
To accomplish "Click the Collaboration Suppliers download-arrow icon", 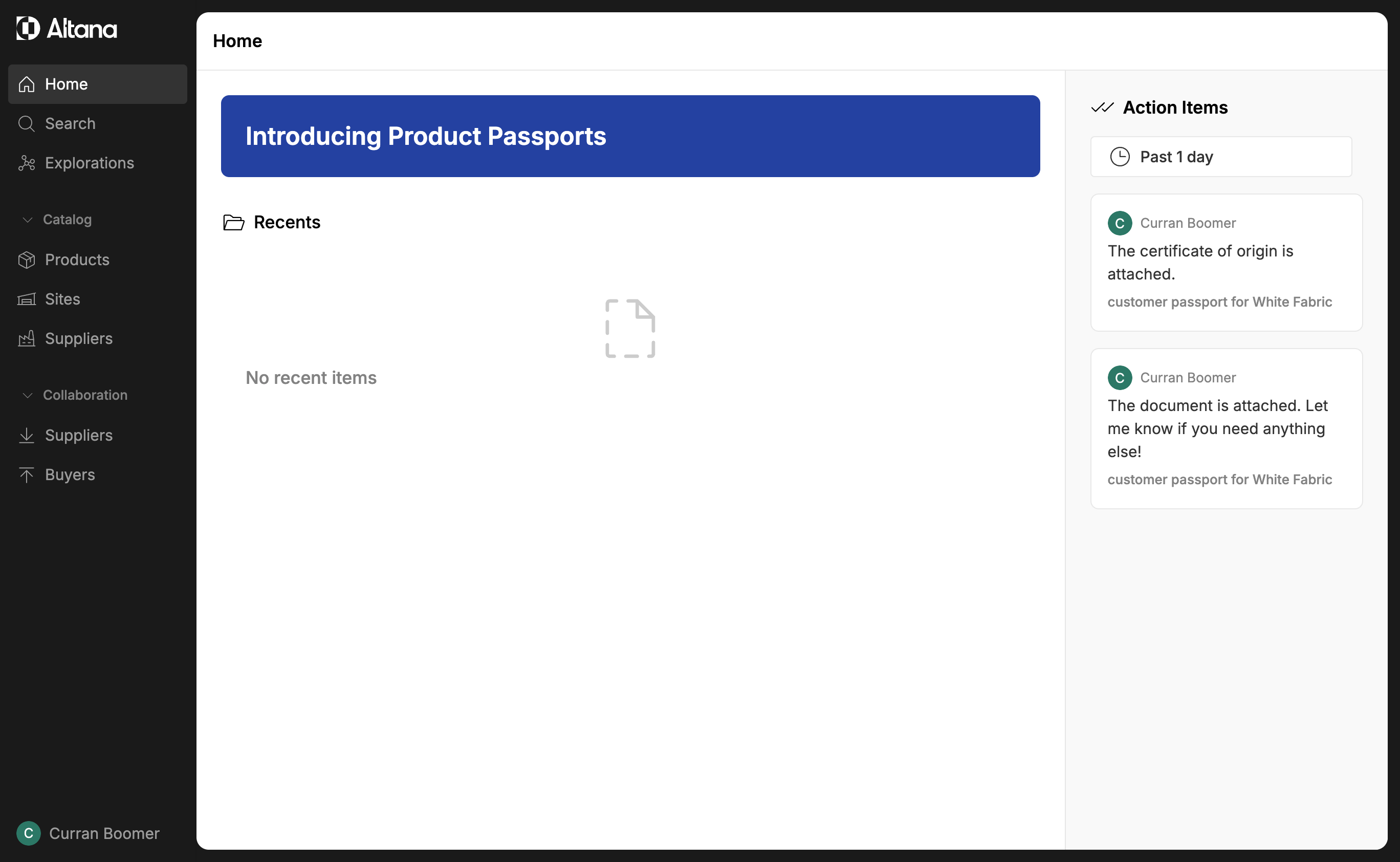I will pos(26,436).
